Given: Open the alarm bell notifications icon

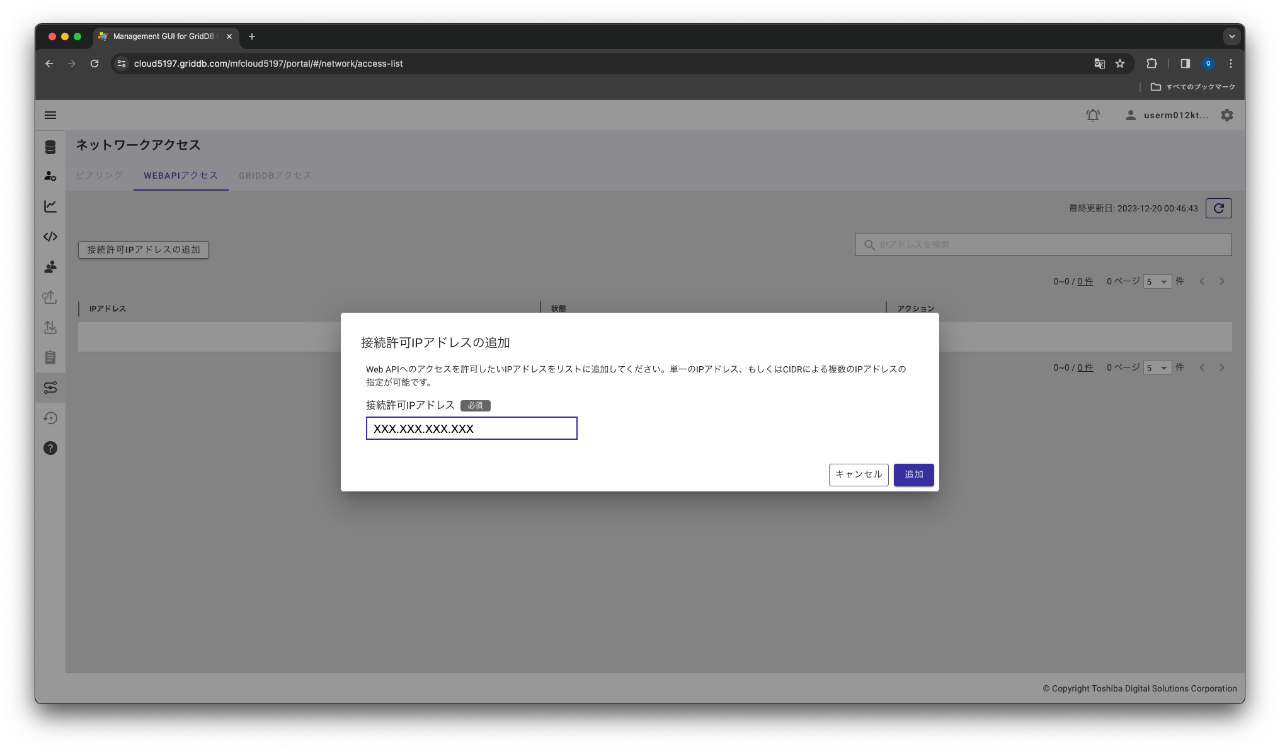Looking at the screenshot, I should [x=1093, y=115].
